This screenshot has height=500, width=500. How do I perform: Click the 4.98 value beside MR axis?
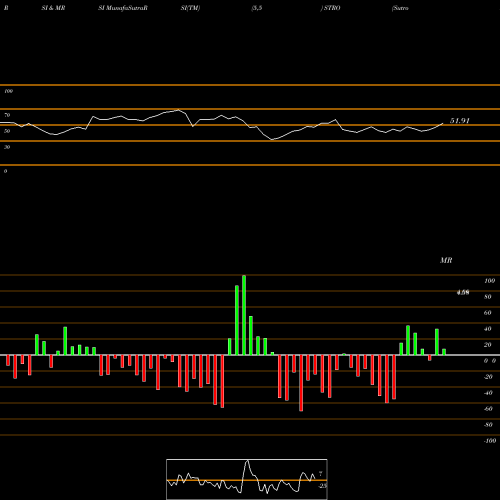(x=463, y=292)
